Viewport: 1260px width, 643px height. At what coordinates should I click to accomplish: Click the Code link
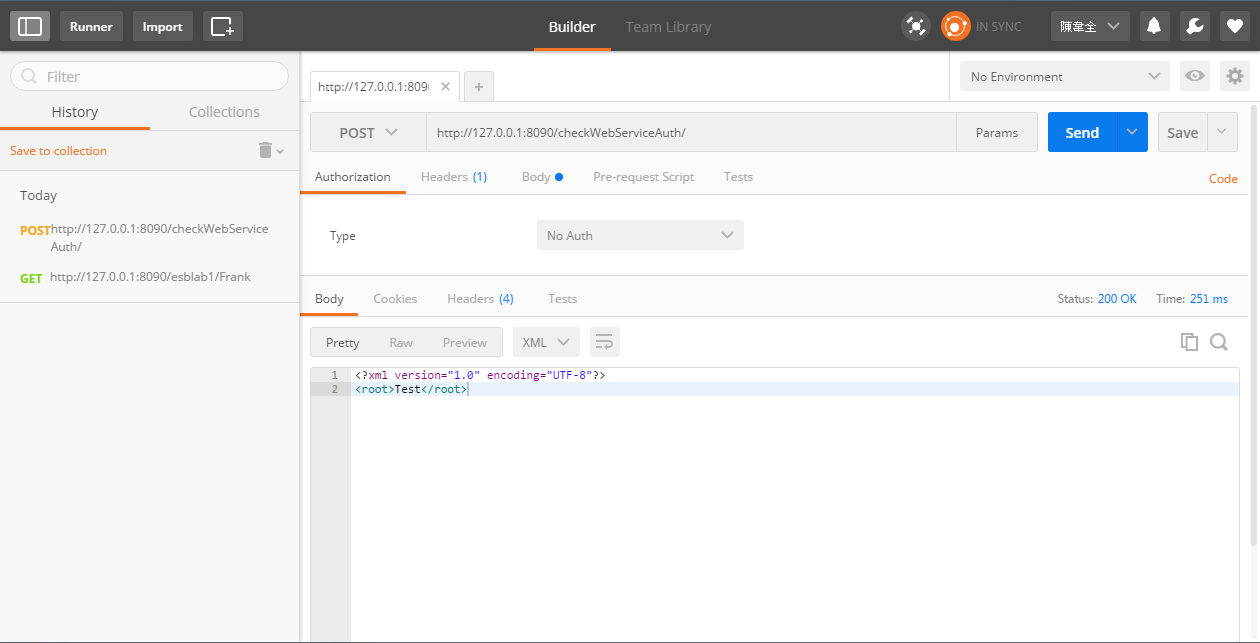(x=1223, y=179)
